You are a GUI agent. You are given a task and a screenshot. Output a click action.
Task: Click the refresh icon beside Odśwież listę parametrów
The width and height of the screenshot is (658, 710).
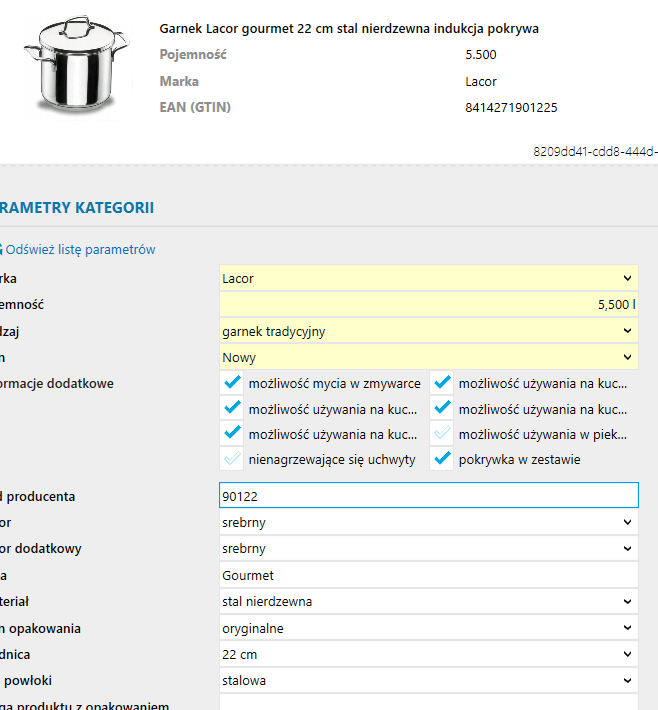tap(2, 250)
